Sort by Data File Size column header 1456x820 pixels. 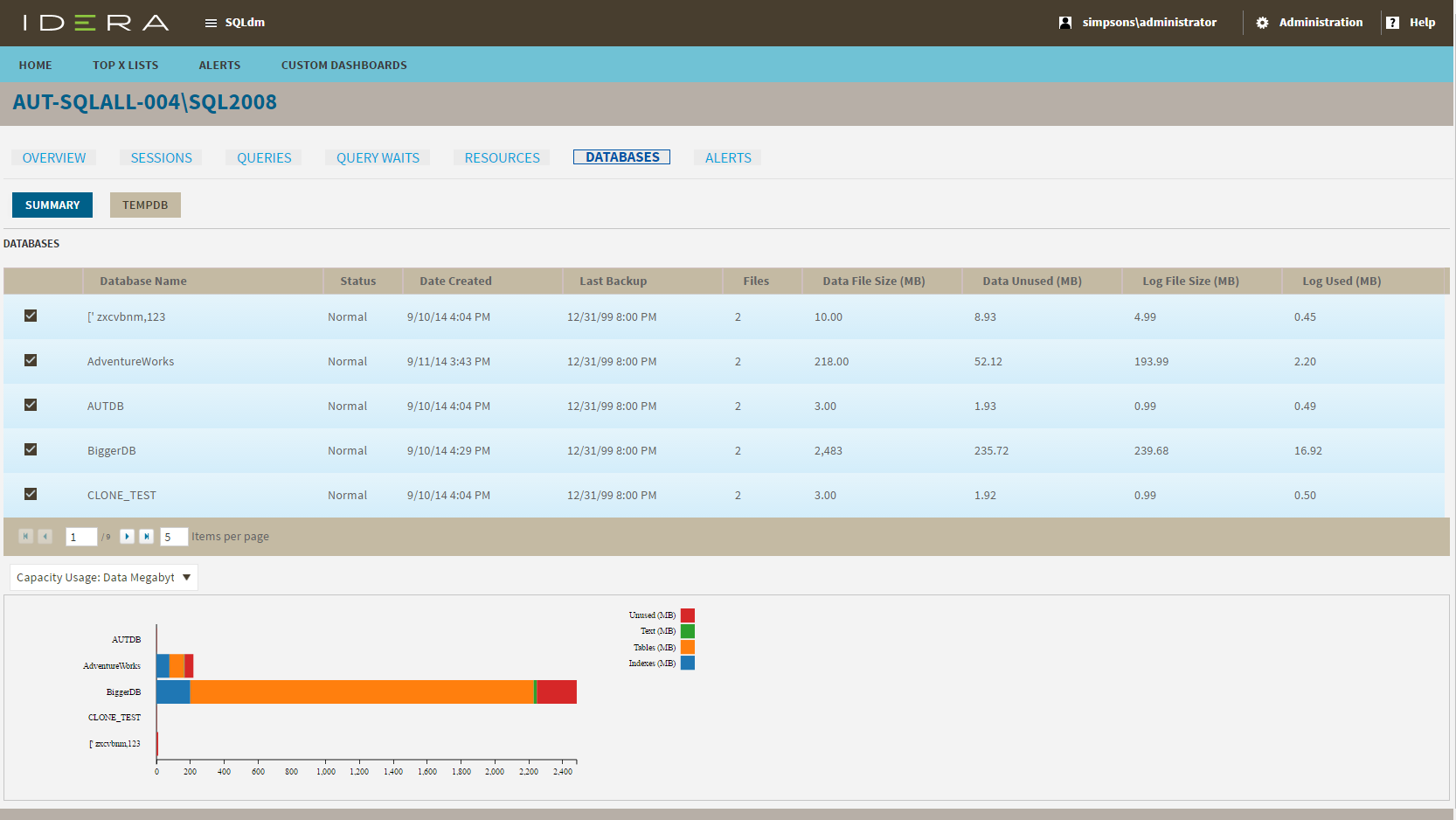coord(873,281)
